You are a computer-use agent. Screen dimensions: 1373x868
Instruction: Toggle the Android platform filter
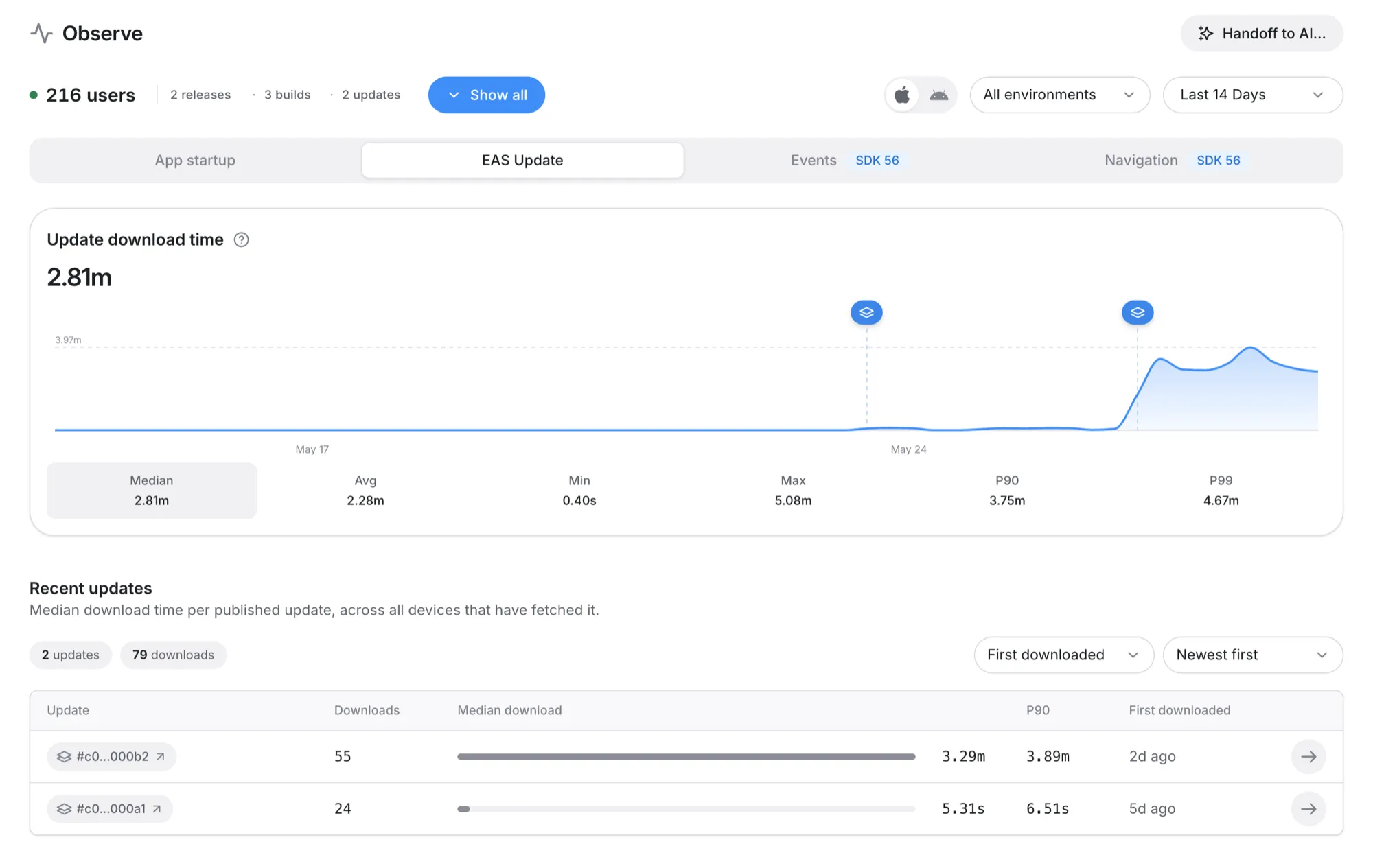pyautogui.click(x=938, y=95)
